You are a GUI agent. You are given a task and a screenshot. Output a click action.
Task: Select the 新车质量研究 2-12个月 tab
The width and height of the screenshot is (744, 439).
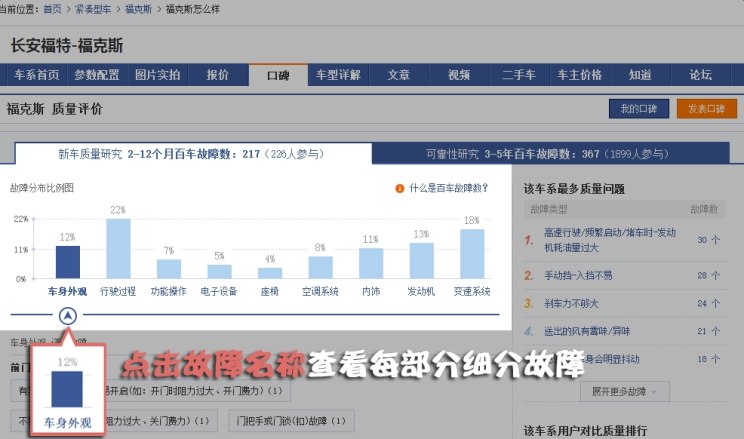(x=193, y=154)
